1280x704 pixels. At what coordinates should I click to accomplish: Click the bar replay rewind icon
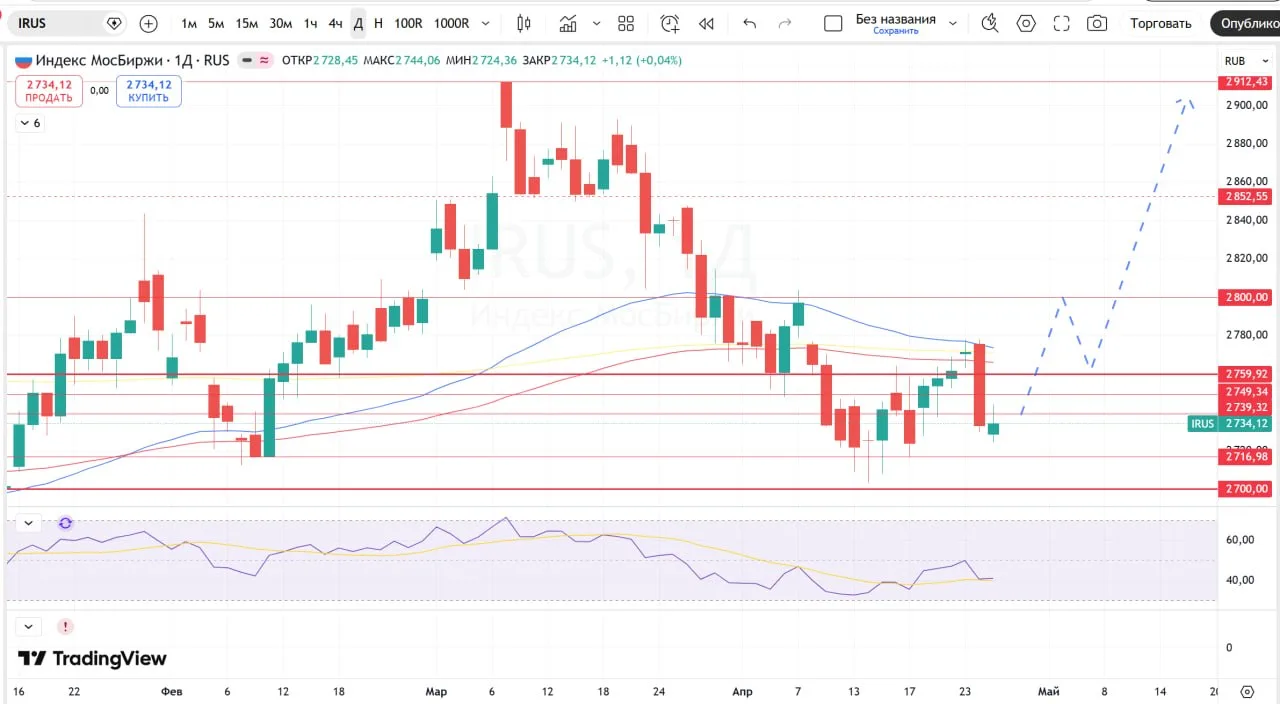click(706, 23)
